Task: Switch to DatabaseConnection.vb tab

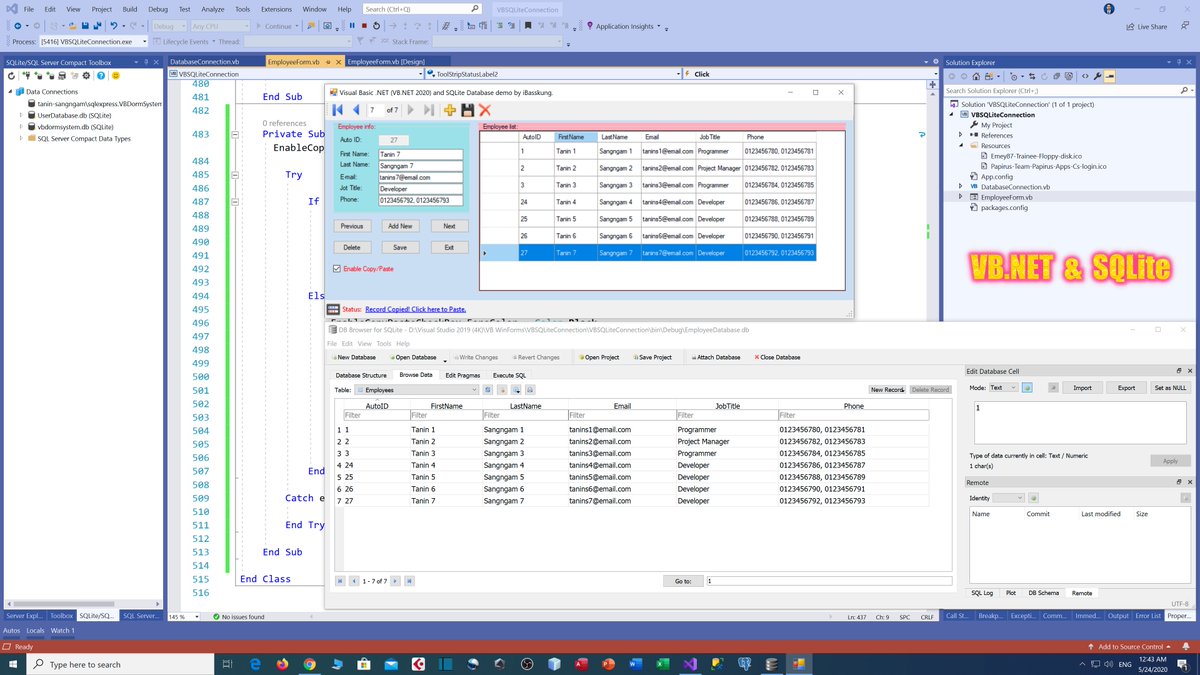Action: [205, 62]
